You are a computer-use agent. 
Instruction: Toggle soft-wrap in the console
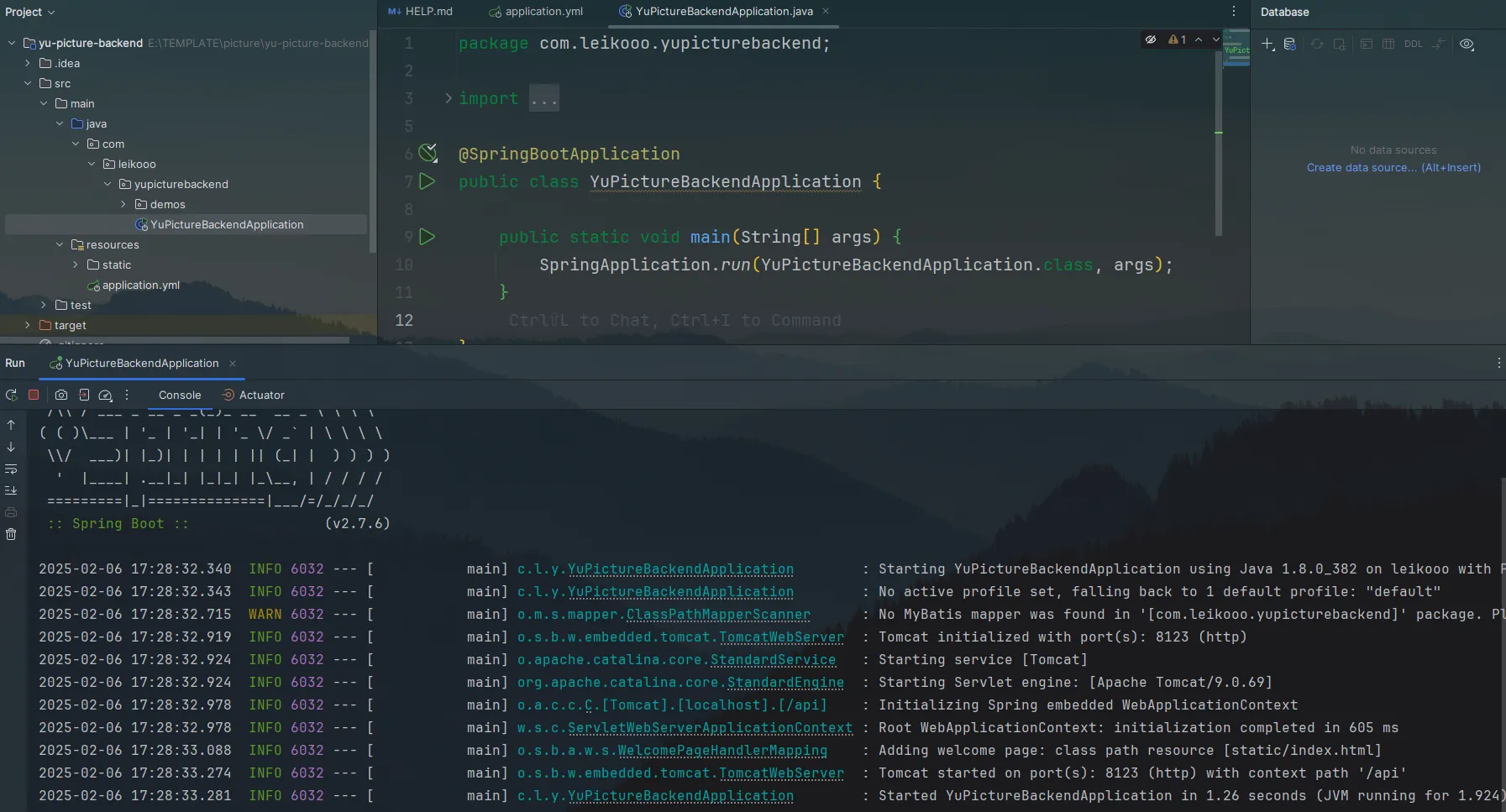pyautogui.click(x=11, y=469)
